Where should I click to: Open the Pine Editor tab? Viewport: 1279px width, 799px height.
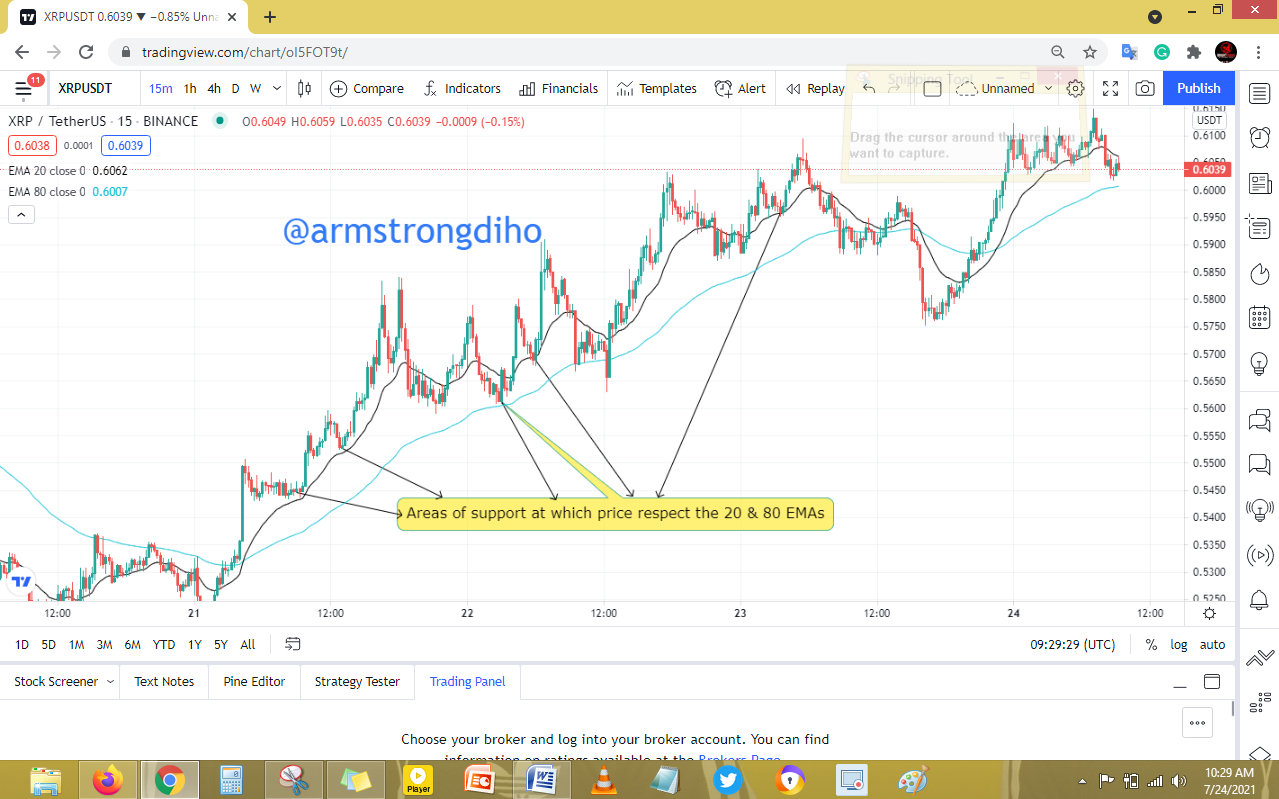(x=254, y=682)
